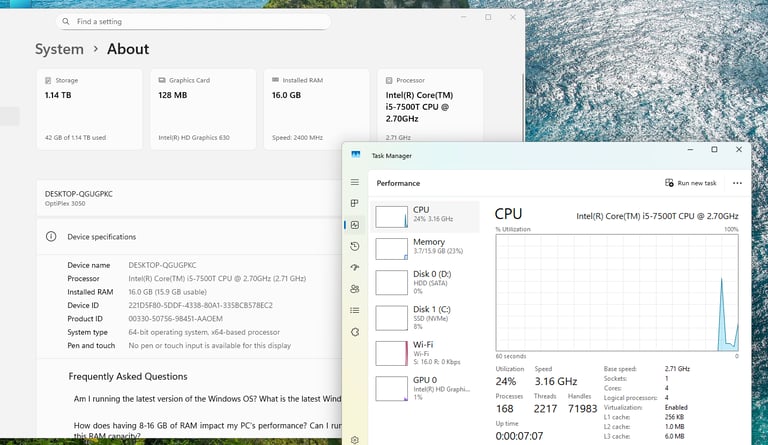768x445 pixels.
Task: Open Startup apps in Task Manager sidebar
Action: tap(355, 267)
